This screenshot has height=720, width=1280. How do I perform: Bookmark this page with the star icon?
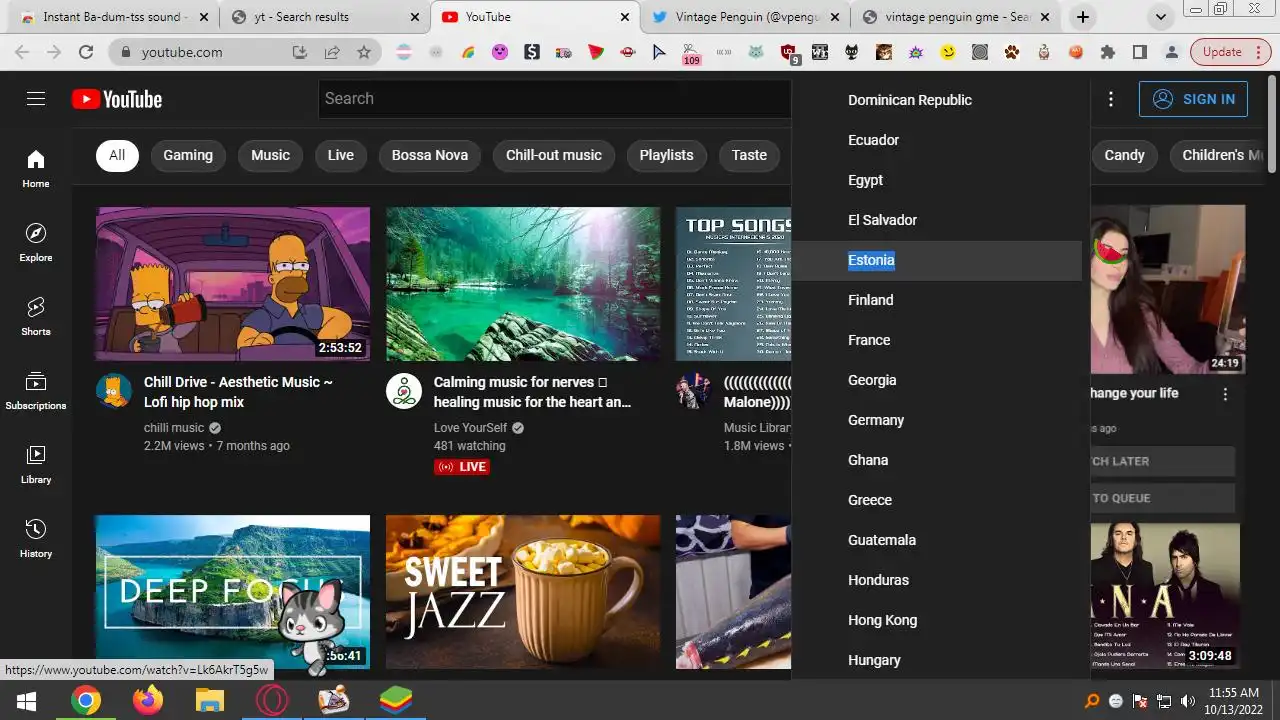(364, 52)
